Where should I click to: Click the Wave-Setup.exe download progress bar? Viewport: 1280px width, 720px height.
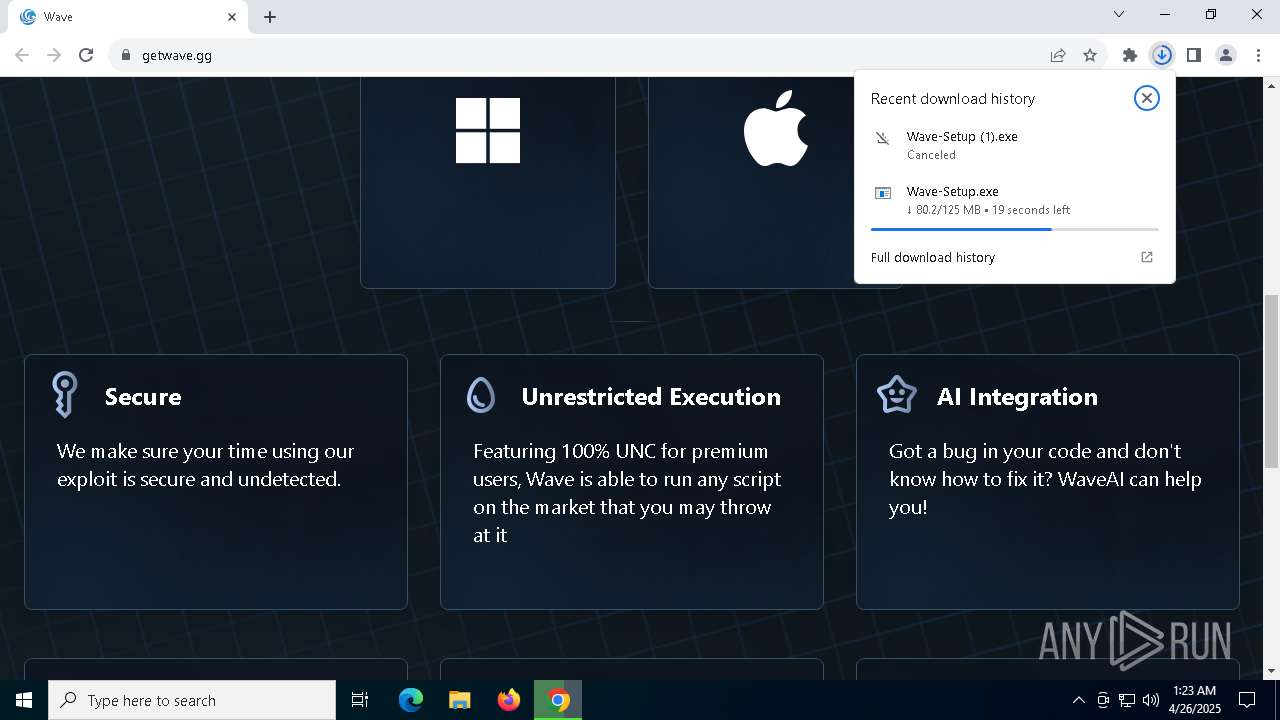pyautogui.click(x=1015, y=229)
